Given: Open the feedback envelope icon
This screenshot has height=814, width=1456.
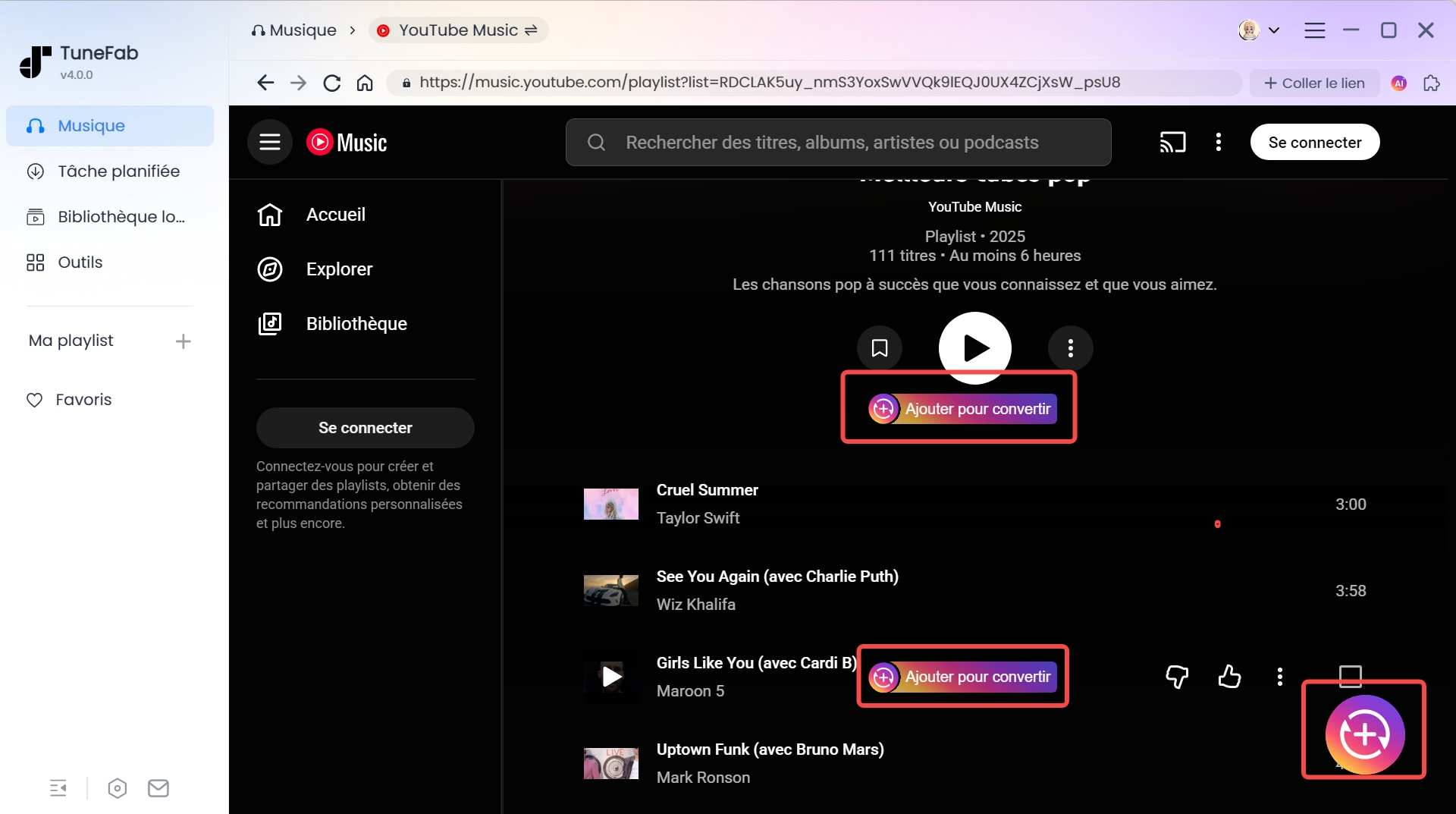Looking at the screenshot, I should click(x=158, y=788).
